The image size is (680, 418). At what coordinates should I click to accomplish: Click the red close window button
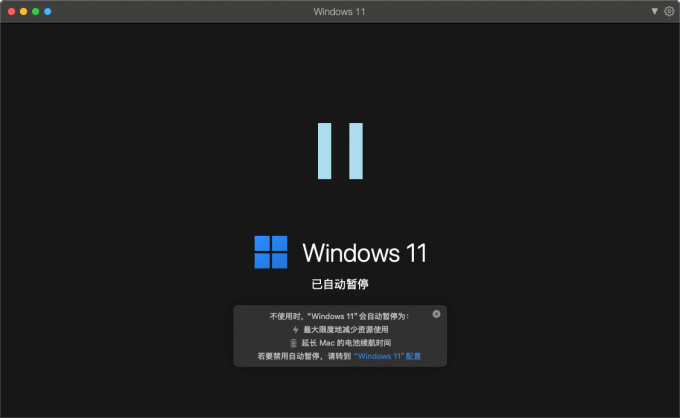(12, 12)
